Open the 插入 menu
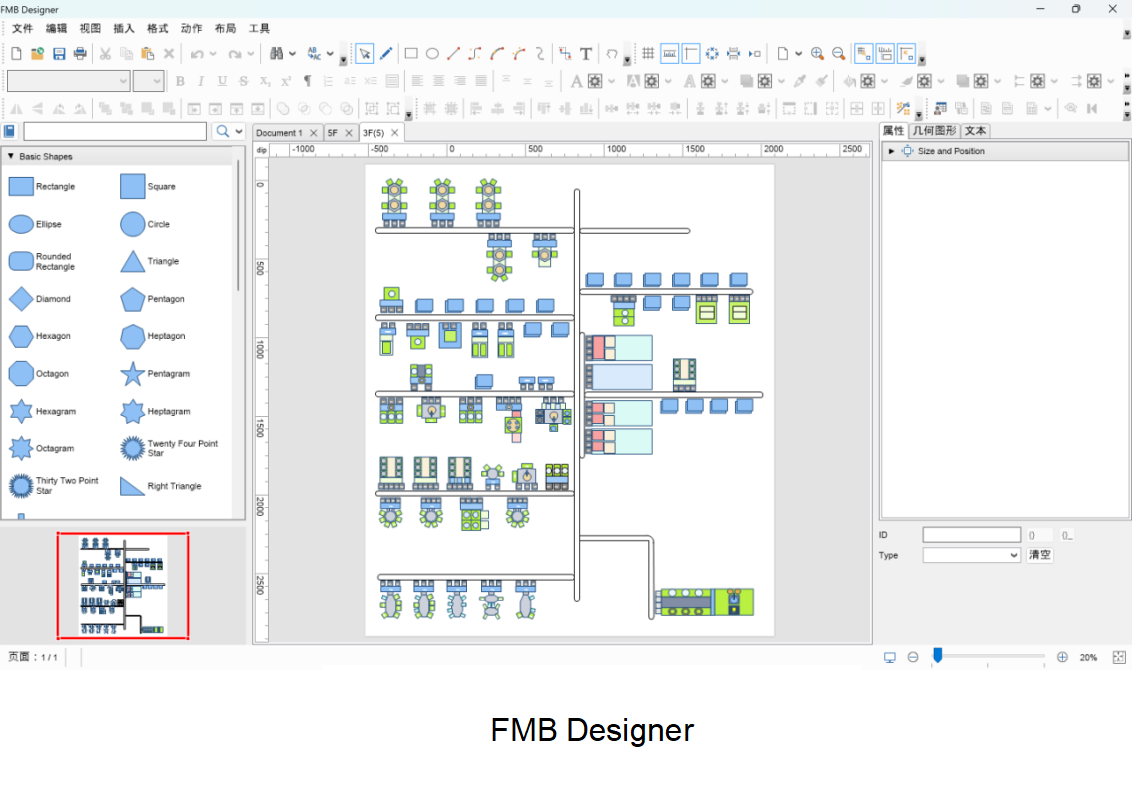 [123, 28]
